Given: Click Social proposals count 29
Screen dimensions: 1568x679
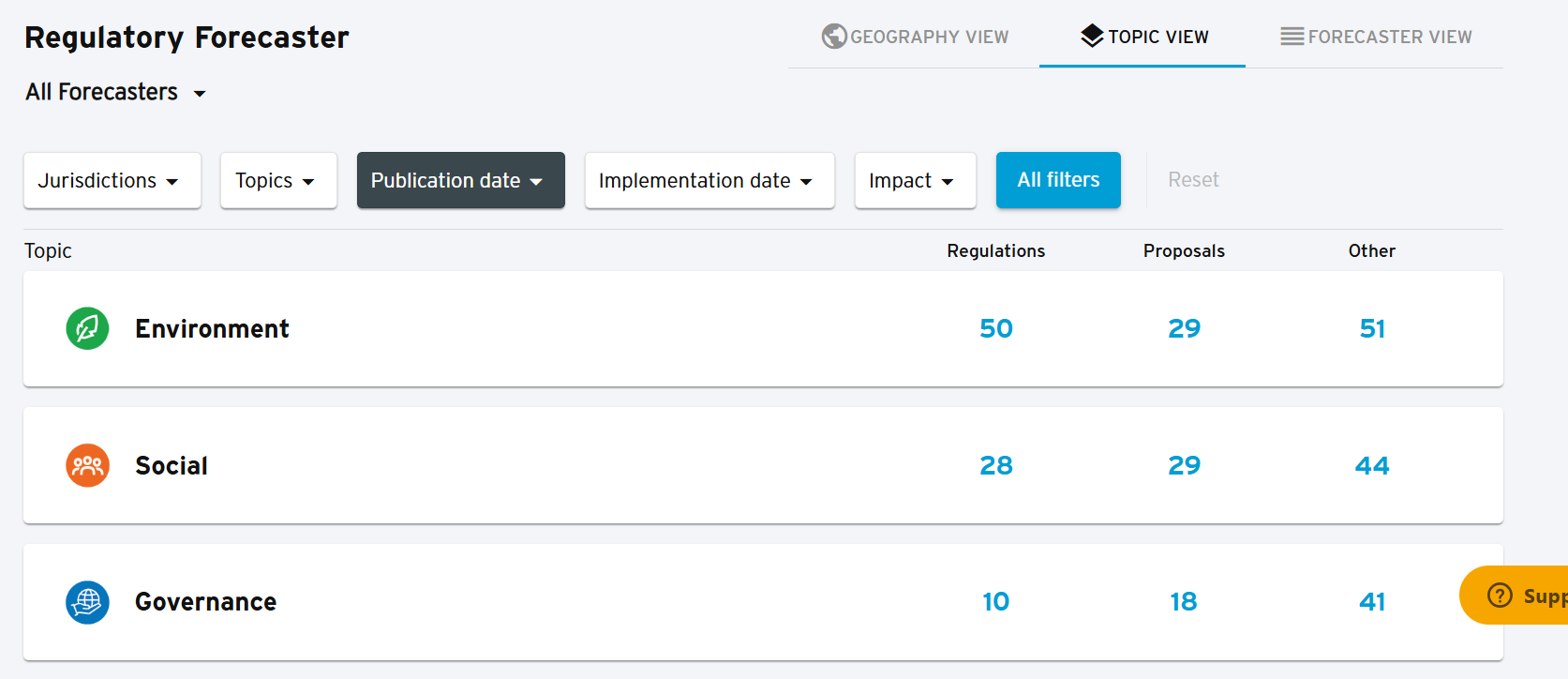Looking at the screenshot, I should (1185, 465).
